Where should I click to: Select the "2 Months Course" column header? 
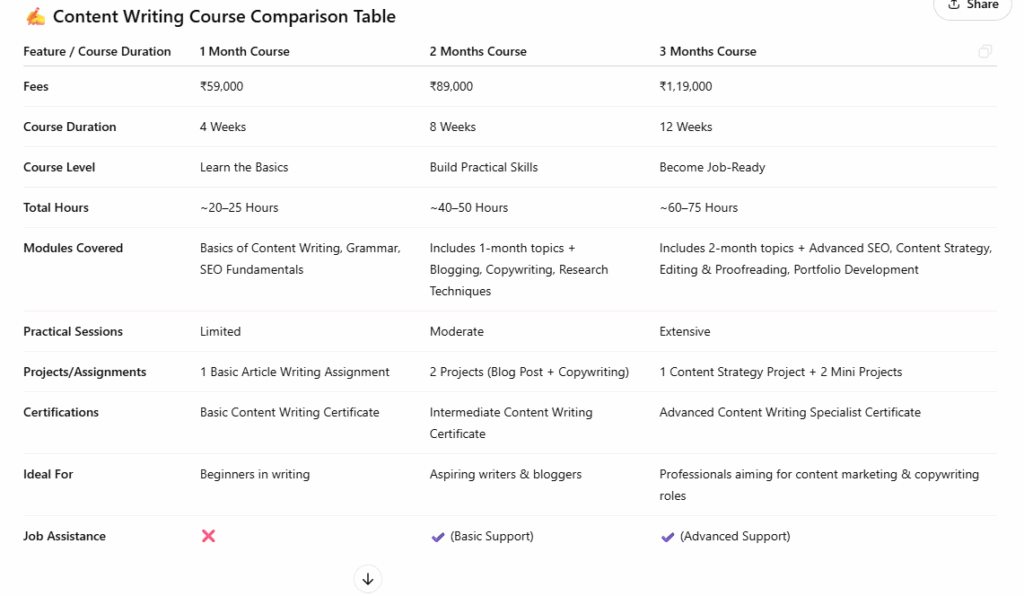[x=478, y=52]
